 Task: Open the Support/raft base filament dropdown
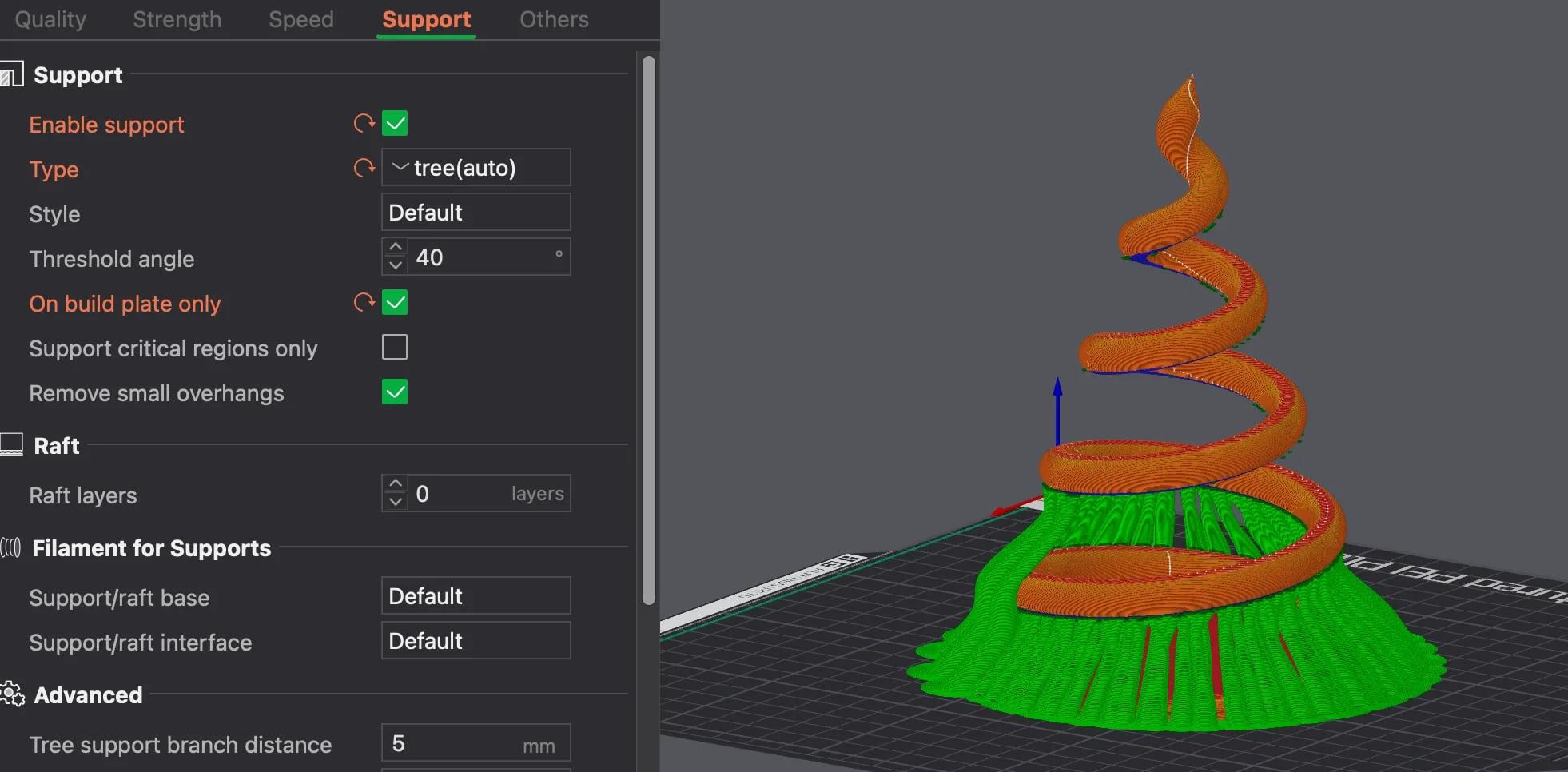[x=476, y=596]
